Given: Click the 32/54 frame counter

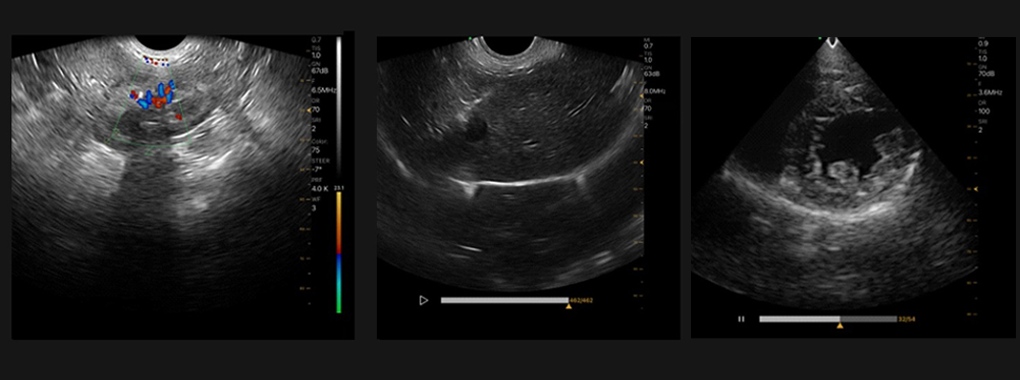Looking at the screenshot, I should pos(907,319).
